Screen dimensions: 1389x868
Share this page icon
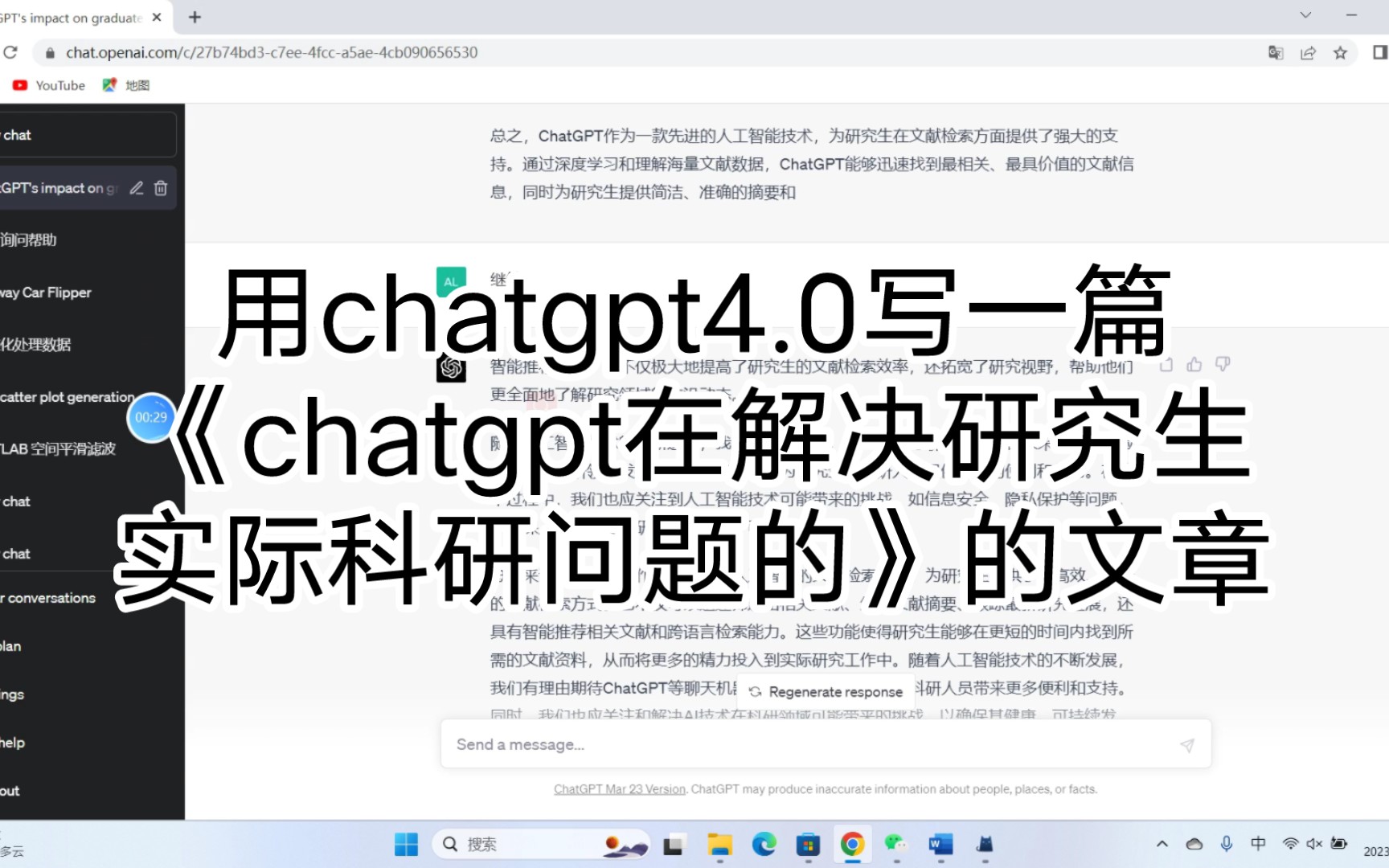tap(1308, 52)
